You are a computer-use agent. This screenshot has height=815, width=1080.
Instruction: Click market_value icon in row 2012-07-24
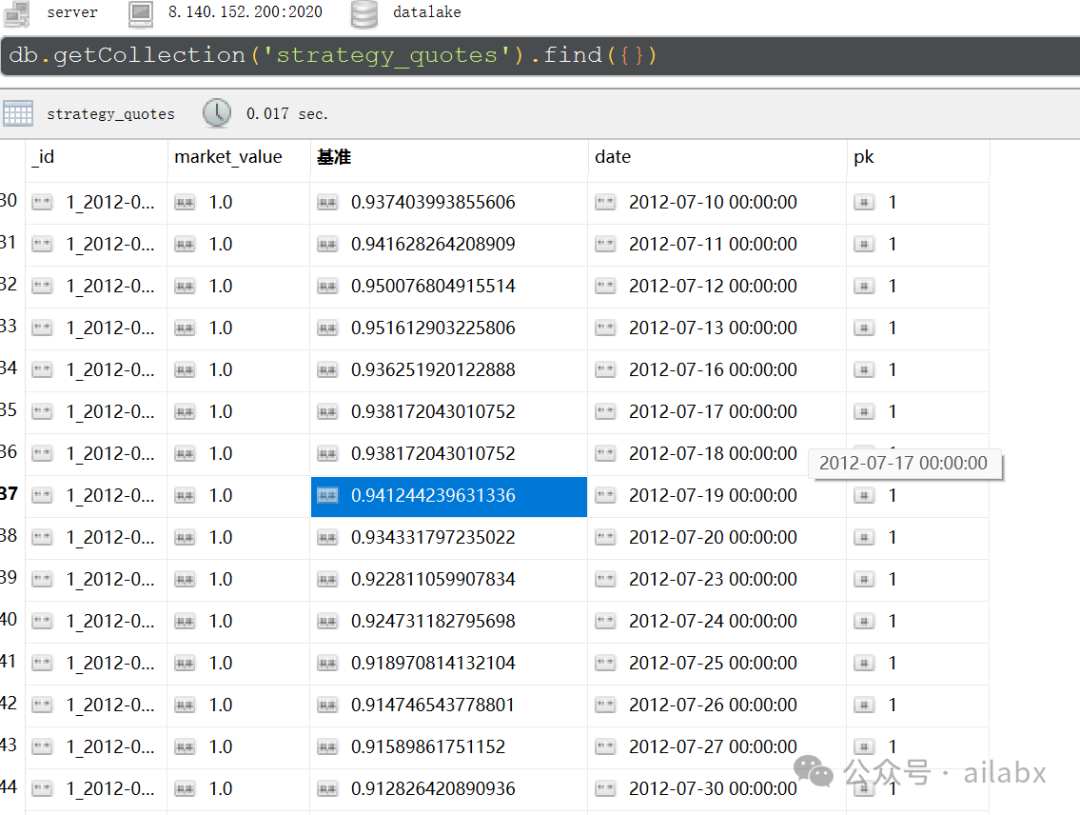185,621
